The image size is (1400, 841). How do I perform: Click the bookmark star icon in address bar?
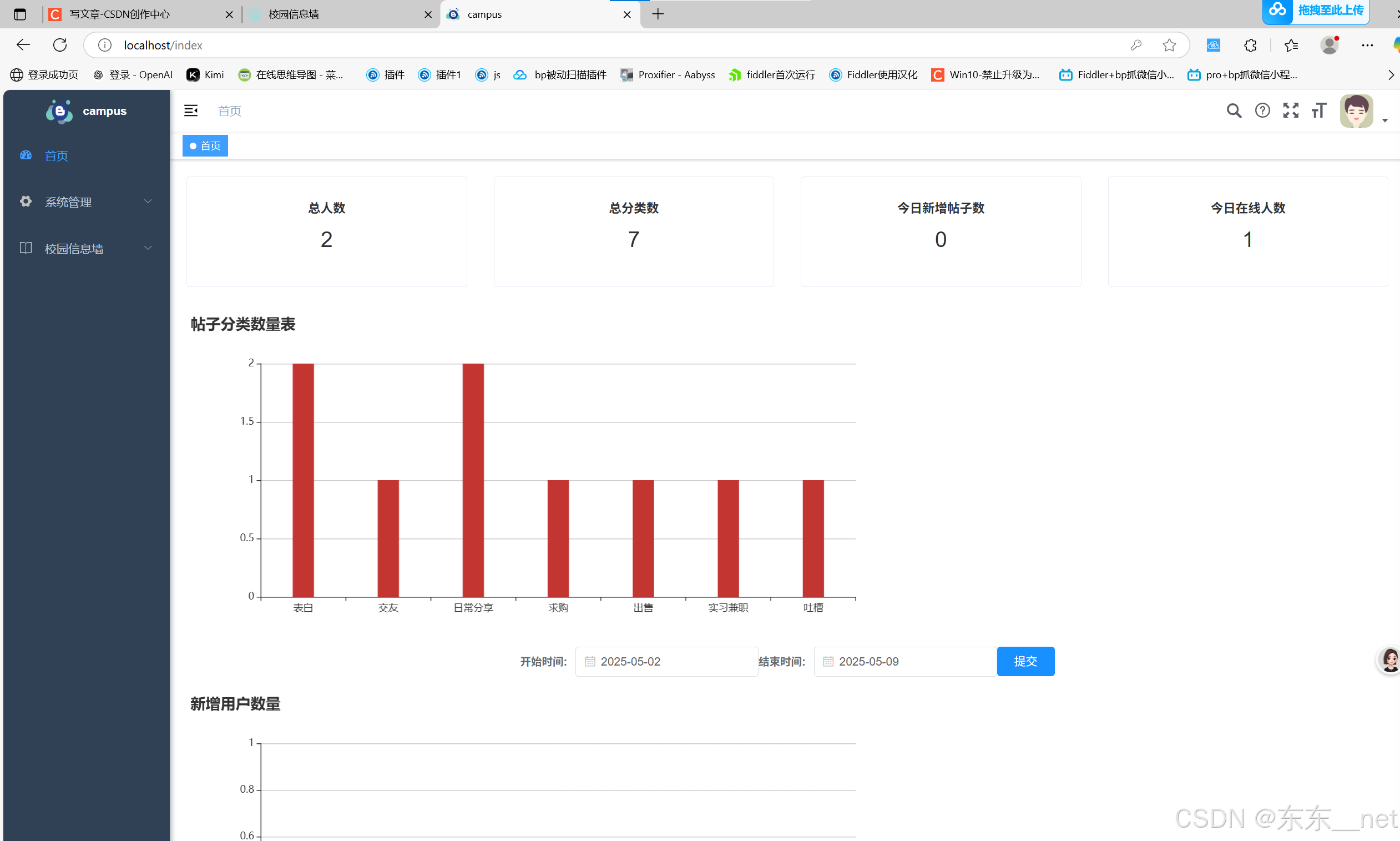tap(1169, 45)
